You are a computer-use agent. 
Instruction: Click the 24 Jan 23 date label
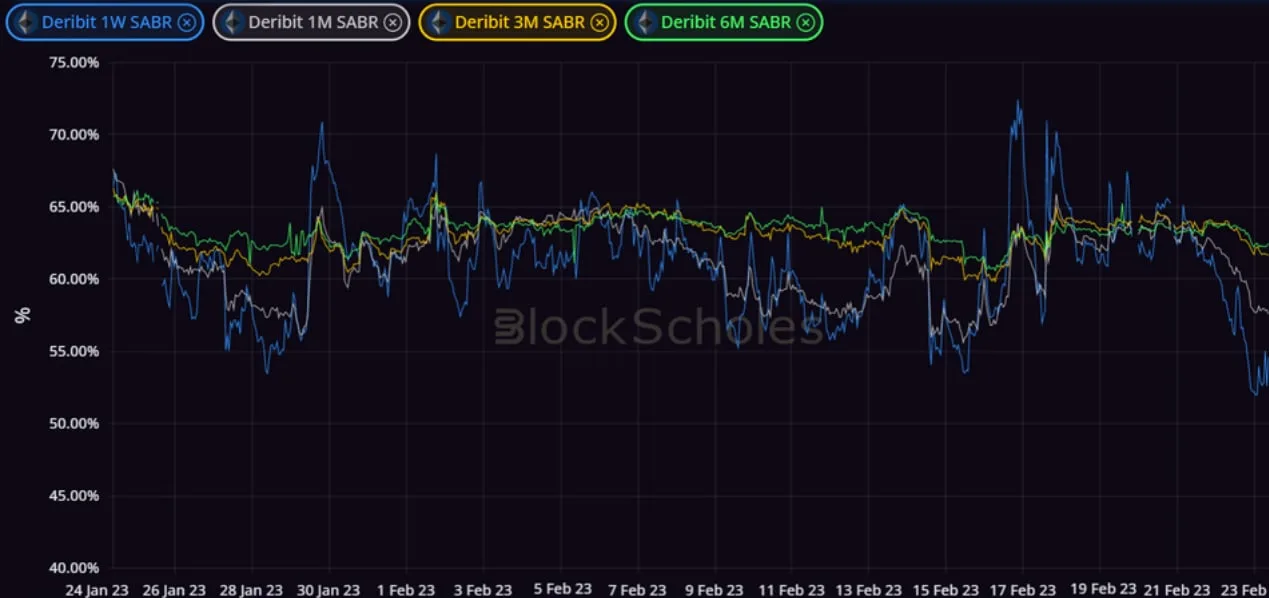[95, 589]
